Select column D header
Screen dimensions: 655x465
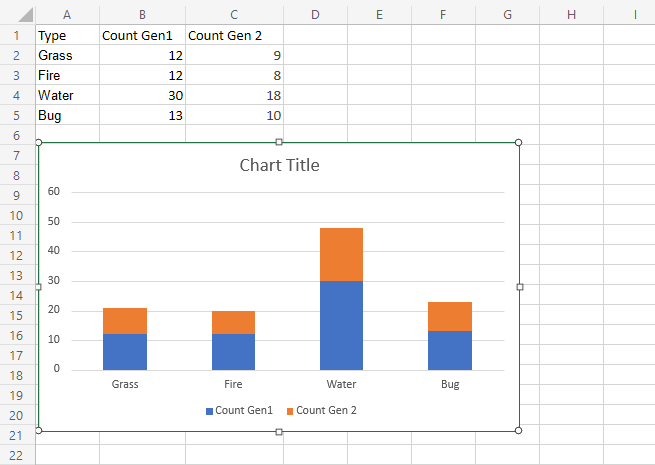[x=315, y=15]
